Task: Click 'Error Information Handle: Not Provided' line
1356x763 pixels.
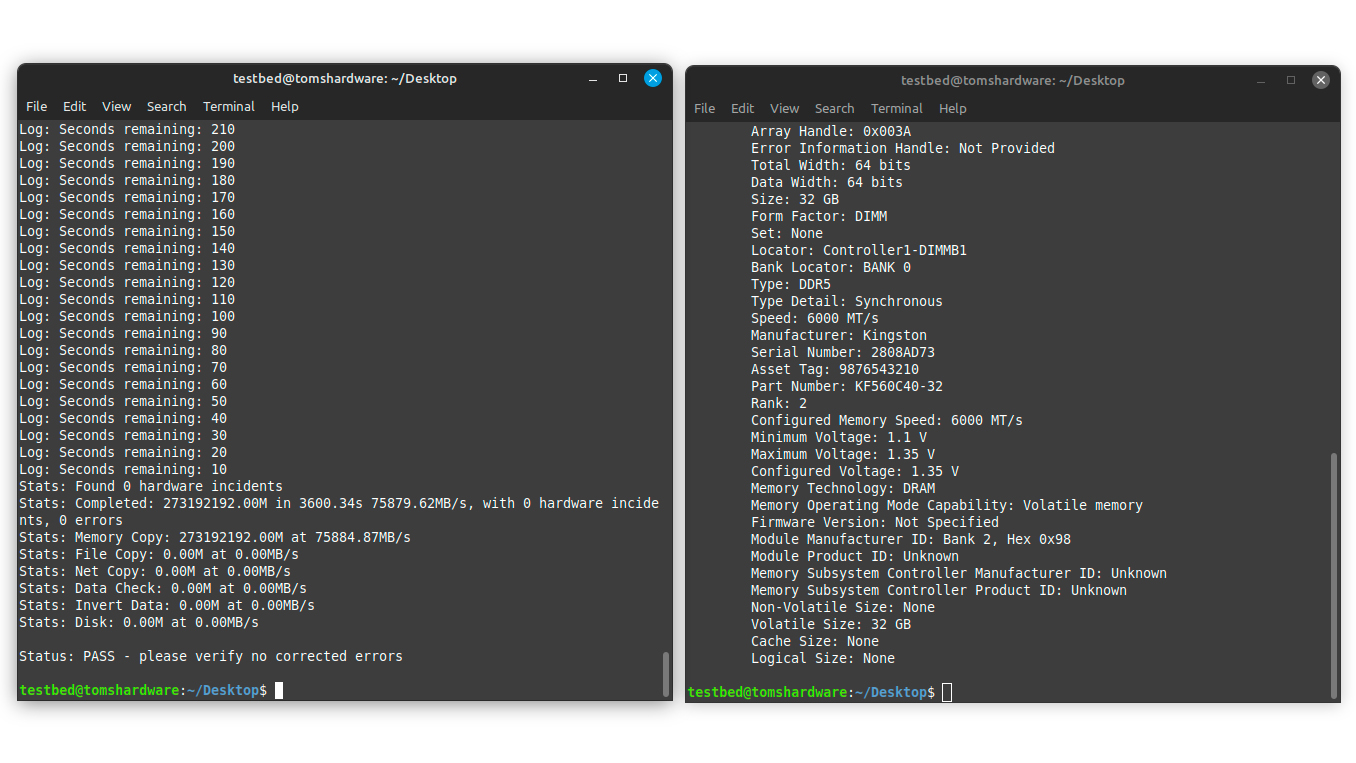Action: coord(903,148)
